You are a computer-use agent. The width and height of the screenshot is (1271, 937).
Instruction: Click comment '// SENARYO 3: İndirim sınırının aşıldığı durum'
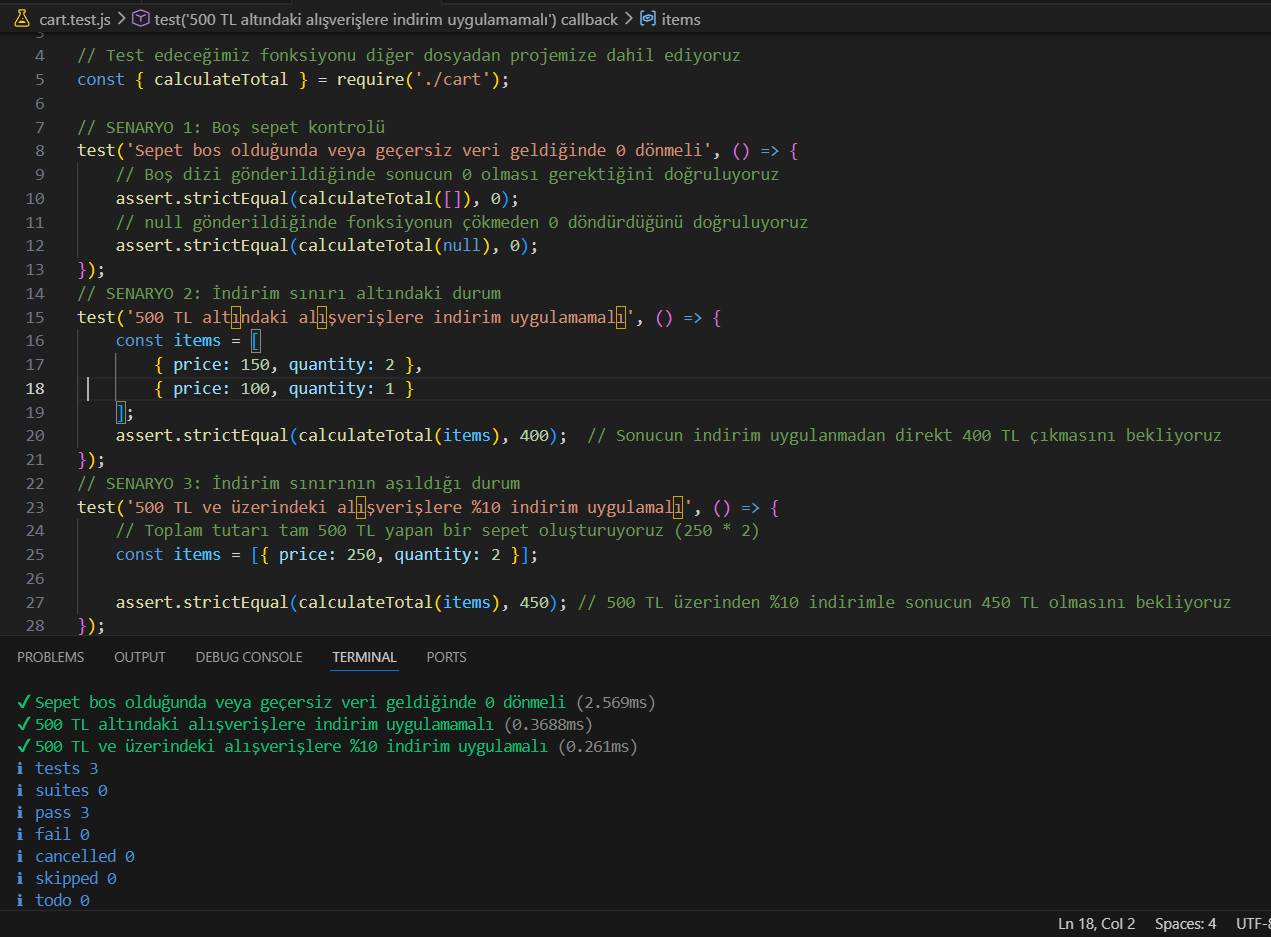click(299, 483)
